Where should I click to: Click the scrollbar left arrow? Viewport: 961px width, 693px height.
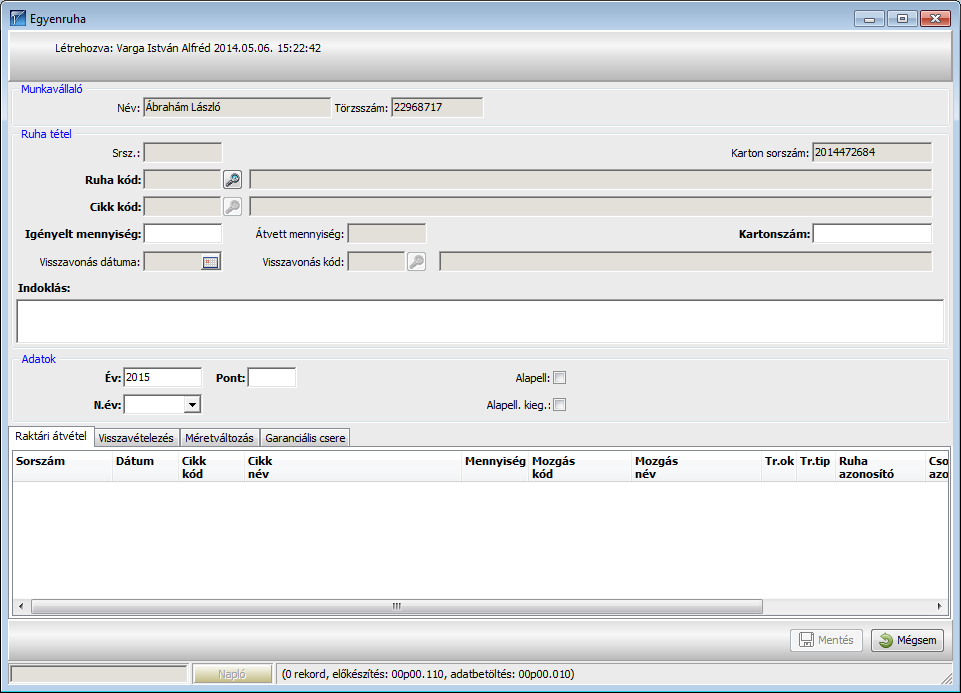[x=21, y=606]
